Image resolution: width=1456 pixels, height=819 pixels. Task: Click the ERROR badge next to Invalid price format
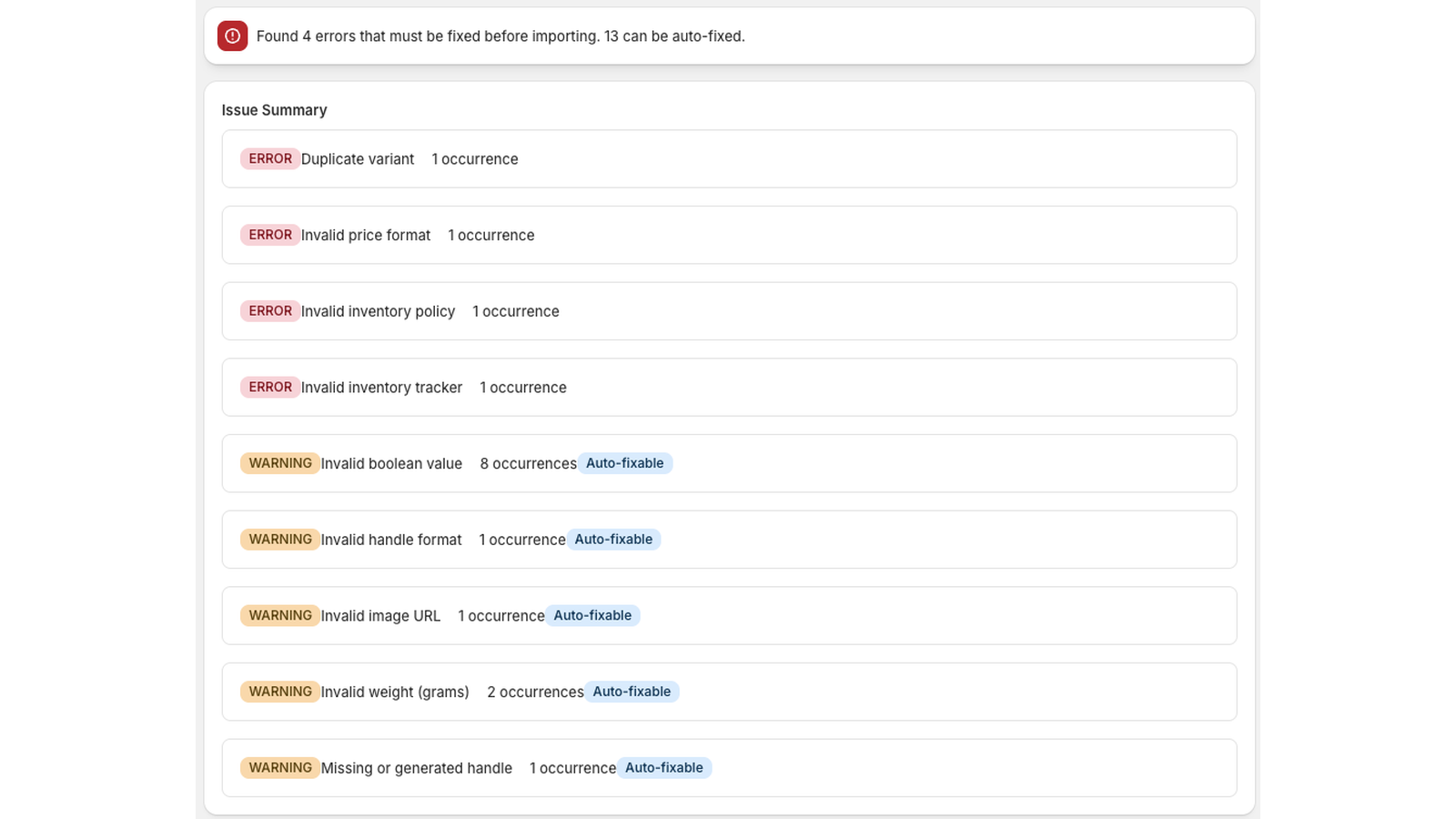point(270,235)
